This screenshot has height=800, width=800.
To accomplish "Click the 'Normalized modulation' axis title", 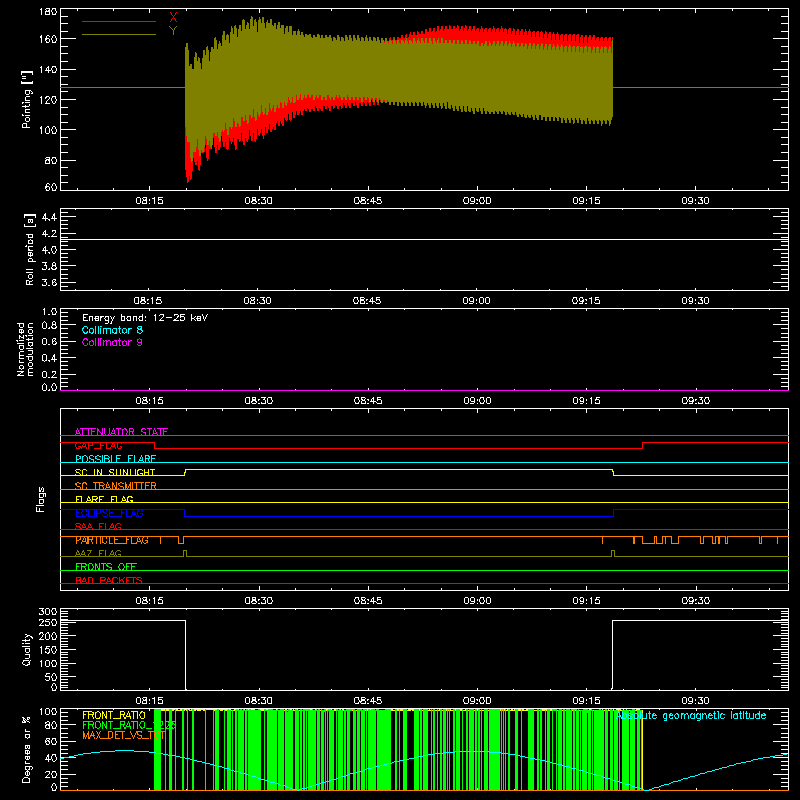I will [24, 349].
